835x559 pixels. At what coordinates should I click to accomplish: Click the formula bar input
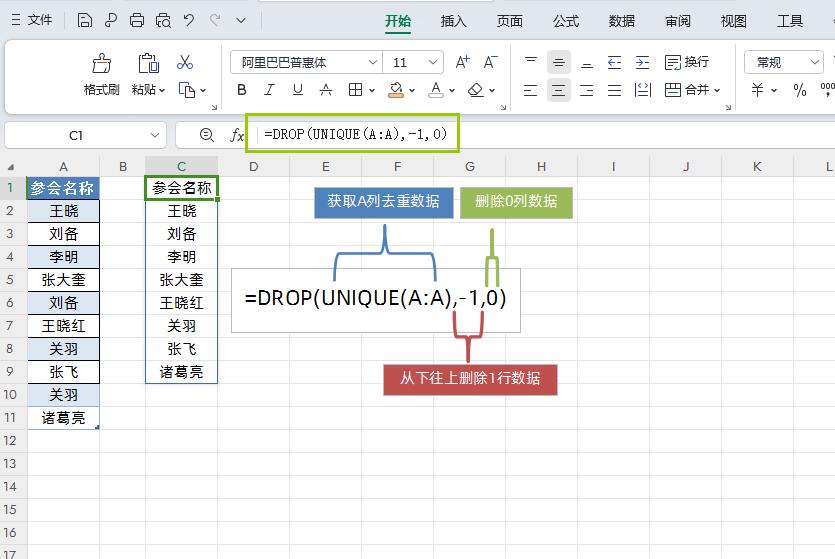[x=543, y=134]
